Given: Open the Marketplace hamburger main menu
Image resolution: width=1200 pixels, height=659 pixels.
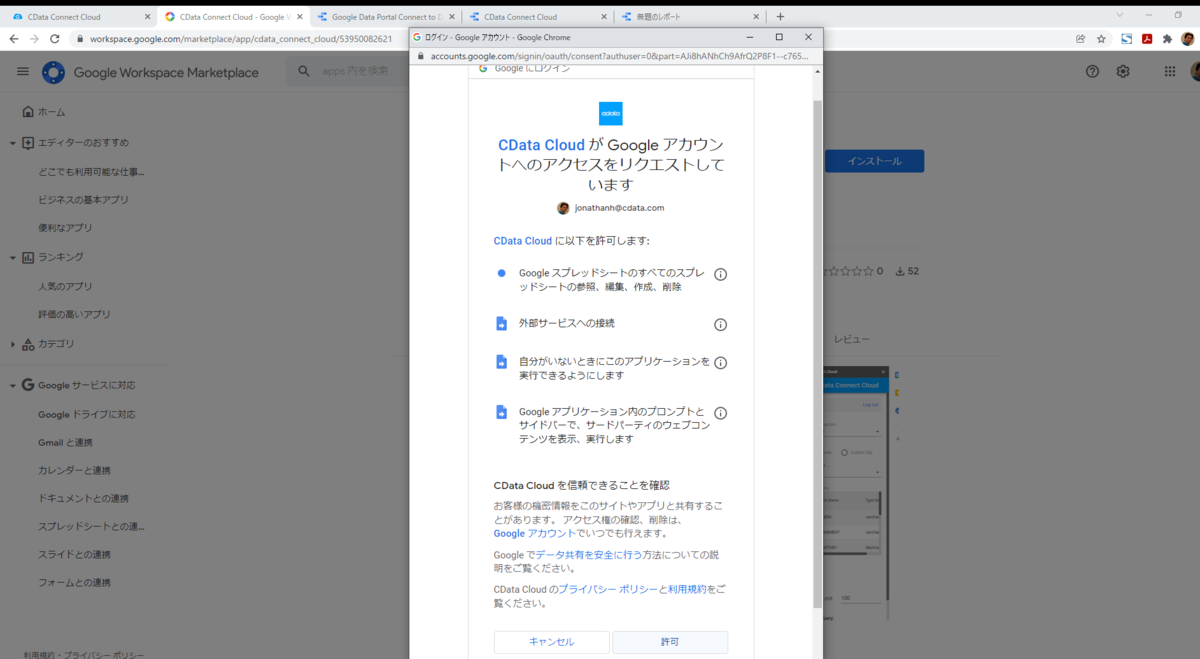Looking at the screenshot, I should click(x=23, y=72).
